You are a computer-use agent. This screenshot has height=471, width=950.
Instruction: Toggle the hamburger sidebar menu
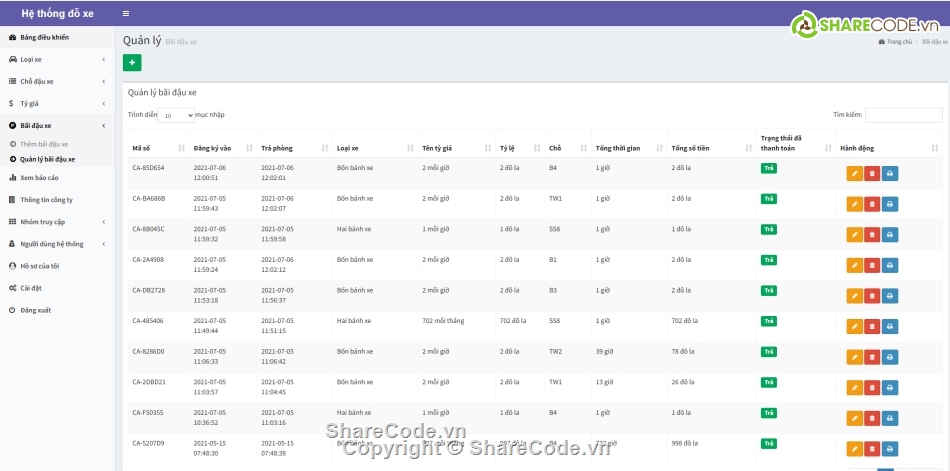125,13
